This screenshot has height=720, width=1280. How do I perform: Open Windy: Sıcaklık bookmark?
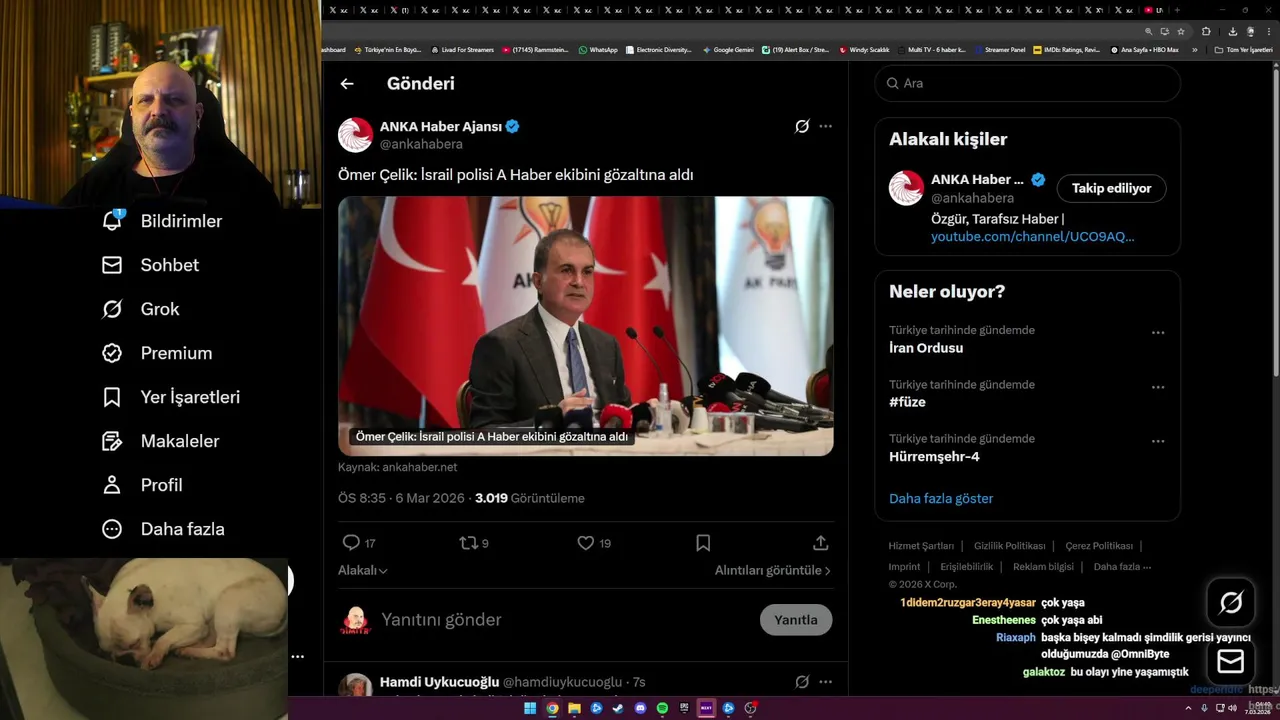(864, 49)
